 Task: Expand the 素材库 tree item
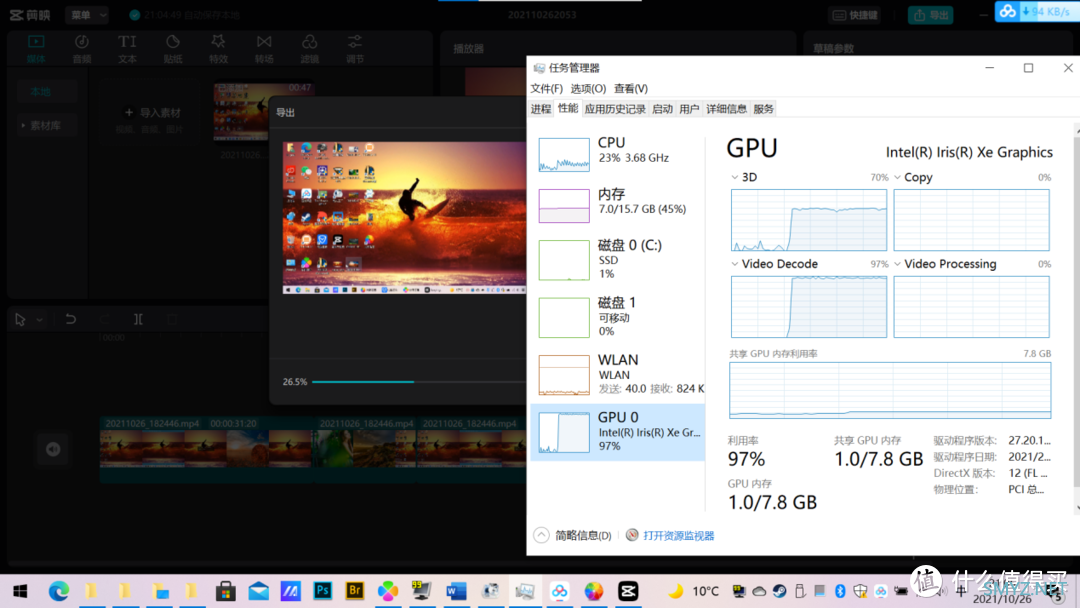(x=41, y=126)
